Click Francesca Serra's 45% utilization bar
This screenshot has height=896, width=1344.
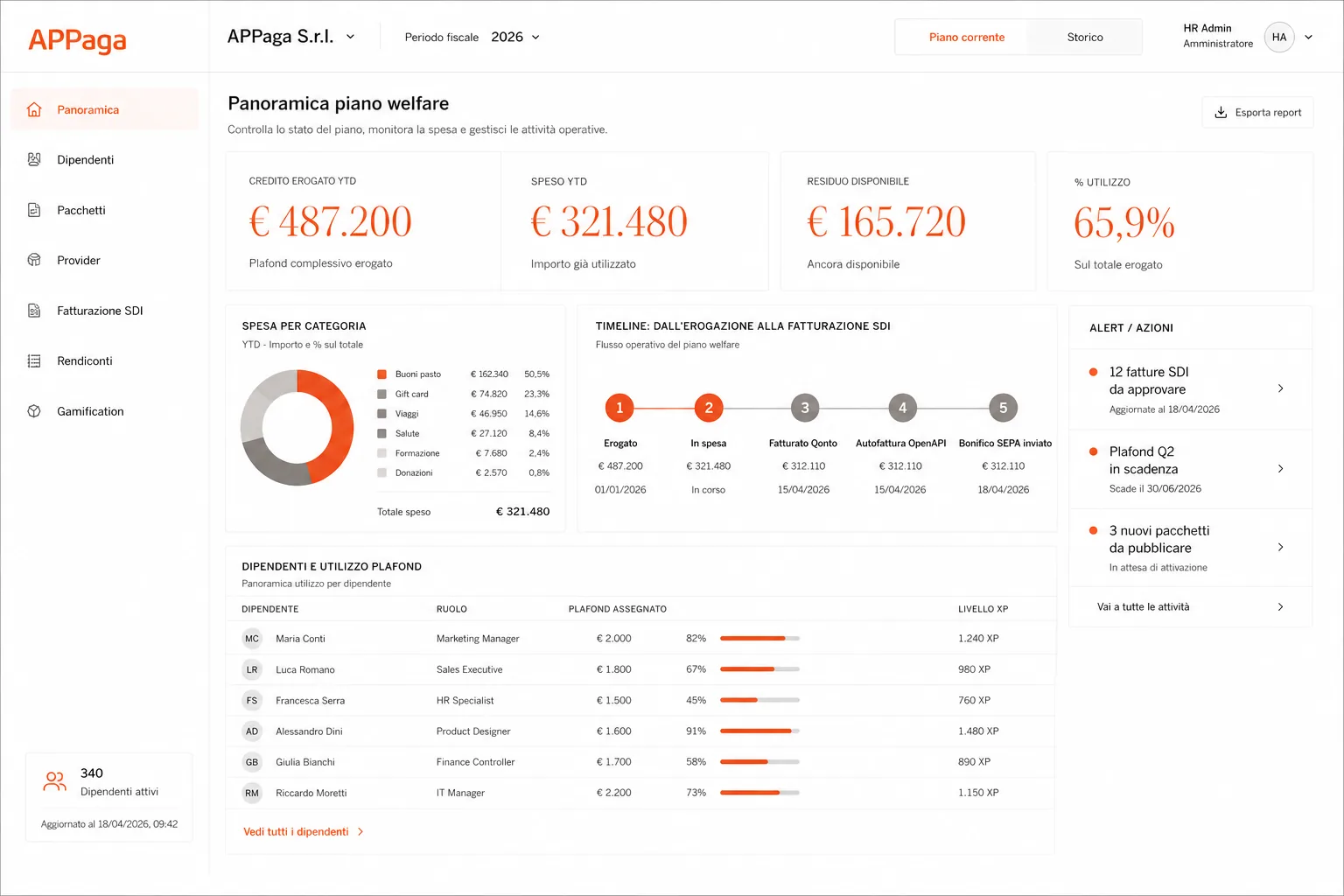pos(759,700)
